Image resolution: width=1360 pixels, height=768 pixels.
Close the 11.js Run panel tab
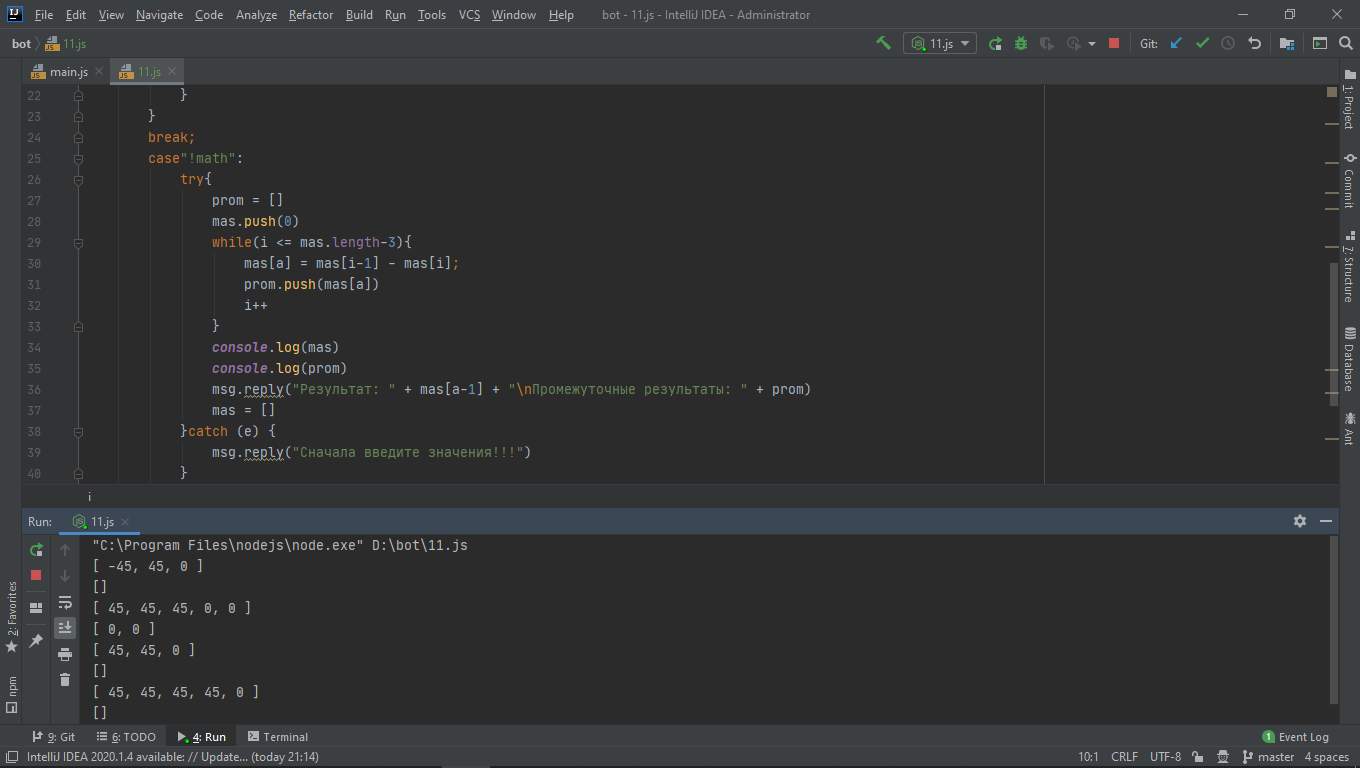126,522
